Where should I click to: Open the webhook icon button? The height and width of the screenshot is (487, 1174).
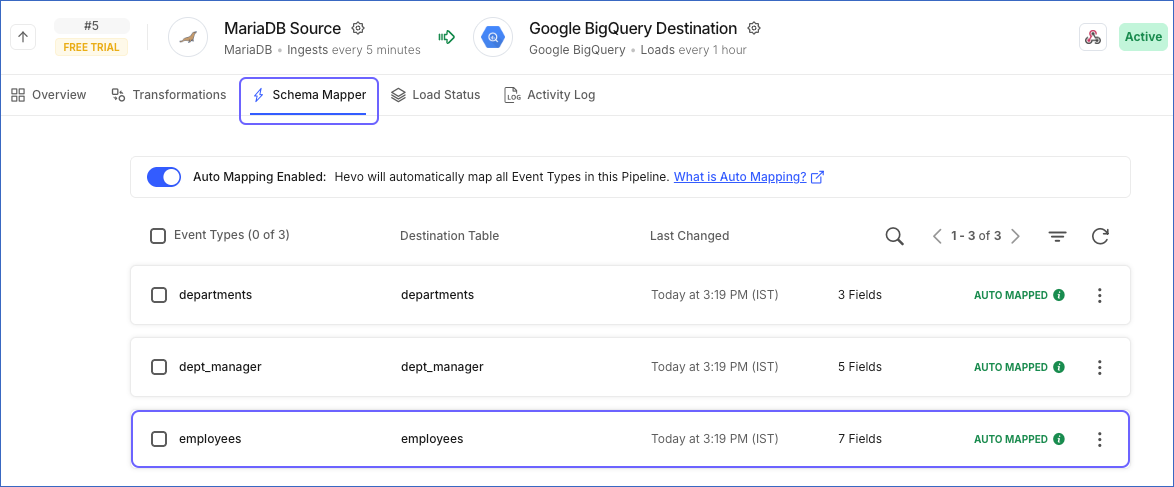click(x=1092, y=37)
